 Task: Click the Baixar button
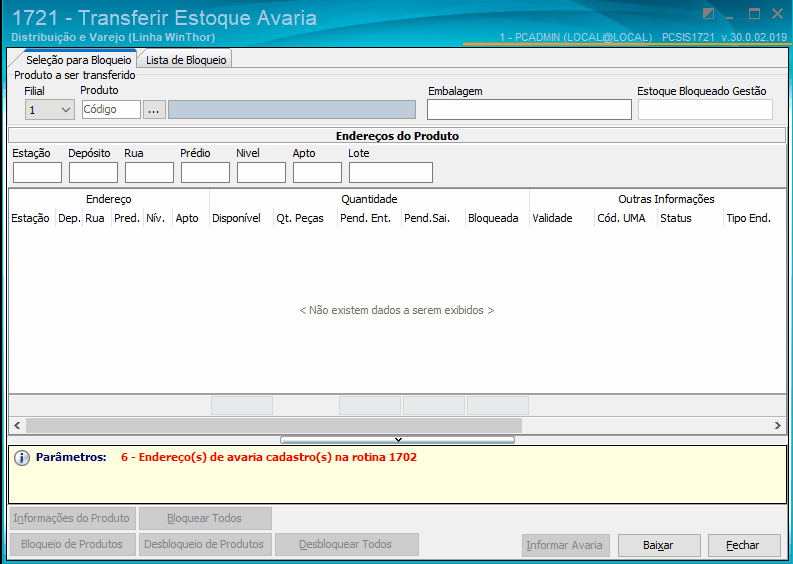click(659, 545)
